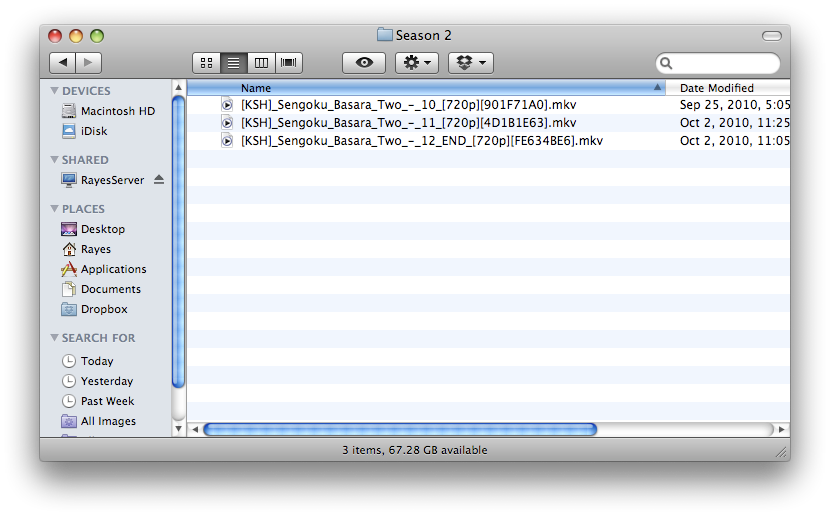Click the Oct 2, 2010, 11:05 date
830x516 pixels.
coord(735,141)
